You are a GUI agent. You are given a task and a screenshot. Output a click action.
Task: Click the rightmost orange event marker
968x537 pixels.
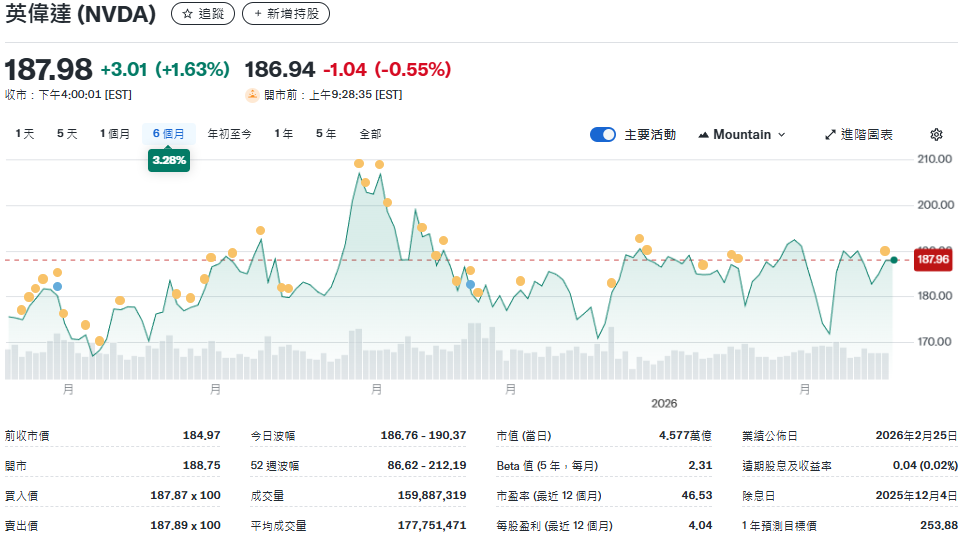pyautogui.click(x=885, y=251)
